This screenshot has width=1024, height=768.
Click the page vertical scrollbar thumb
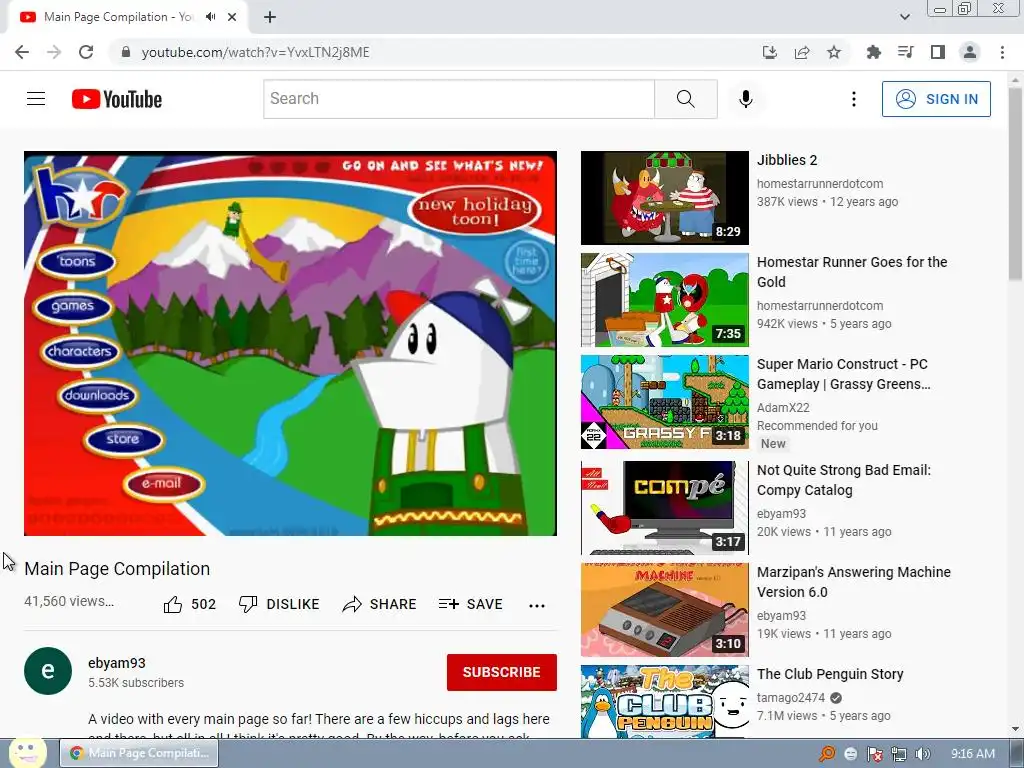pyautogui.click(x=1016, y=184)
